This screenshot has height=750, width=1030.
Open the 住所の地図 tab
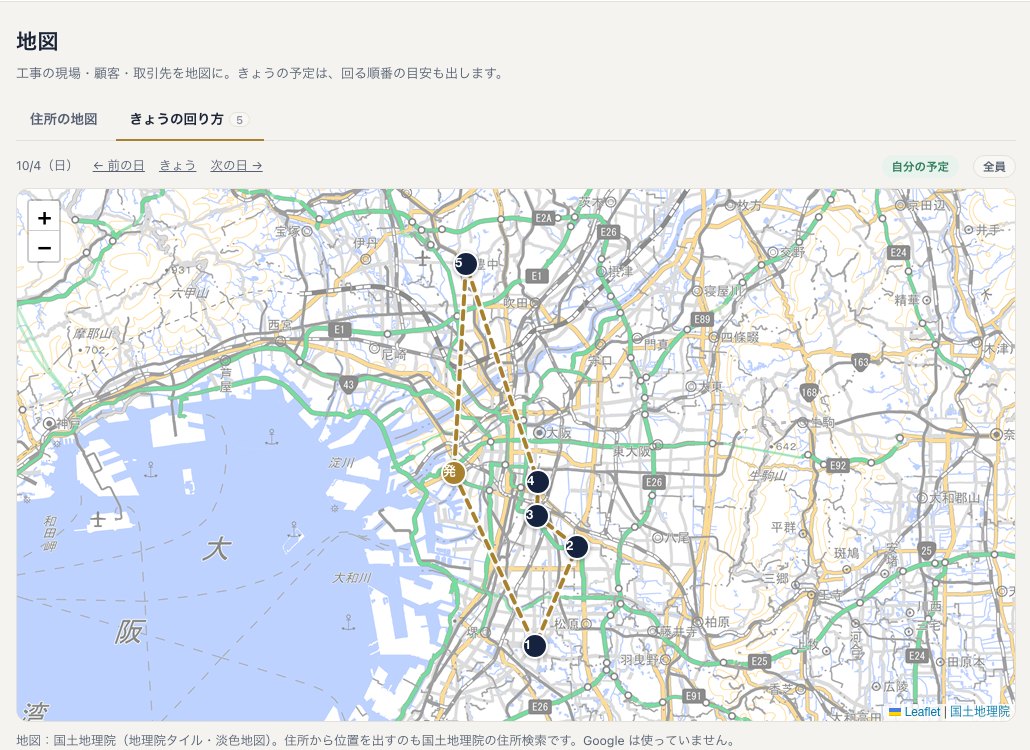64,119
